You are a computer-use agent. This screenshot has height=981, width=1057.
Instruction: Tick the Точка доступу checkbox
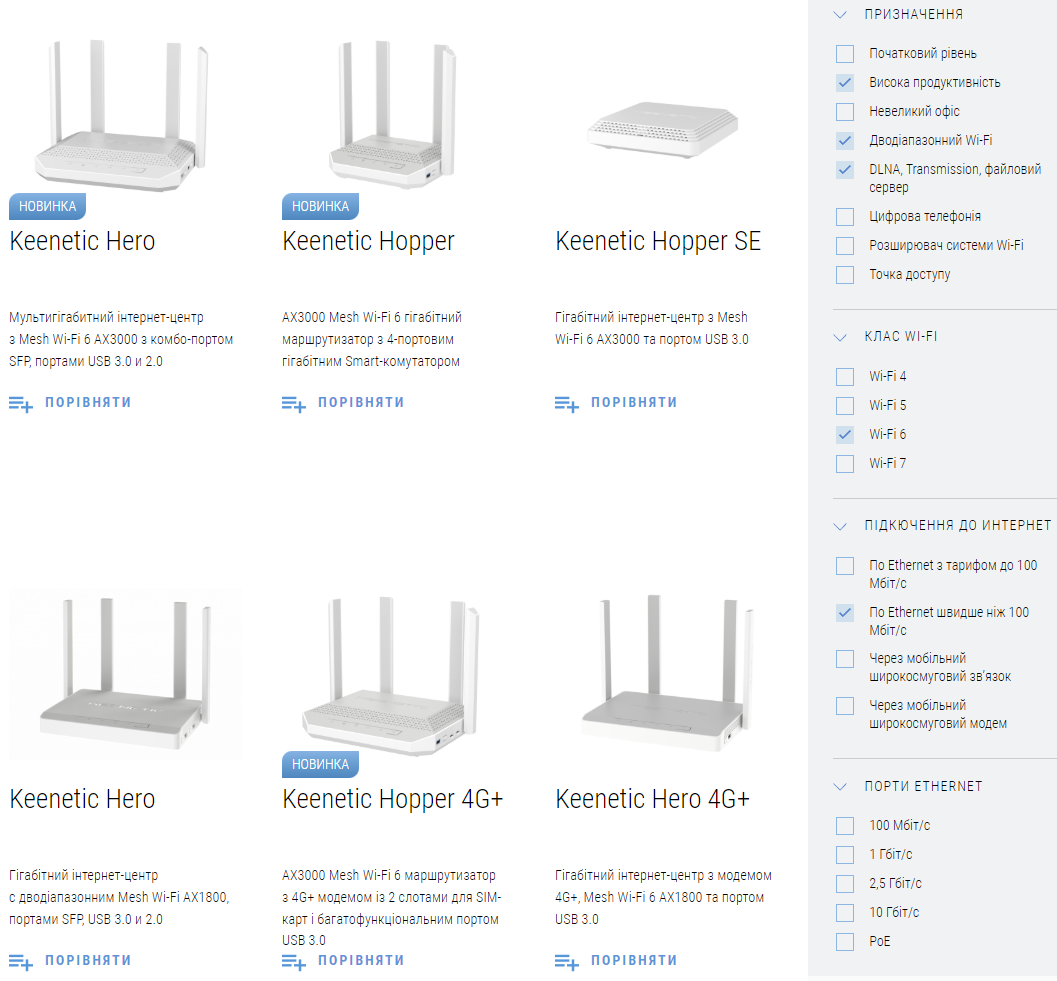(845, 275)
